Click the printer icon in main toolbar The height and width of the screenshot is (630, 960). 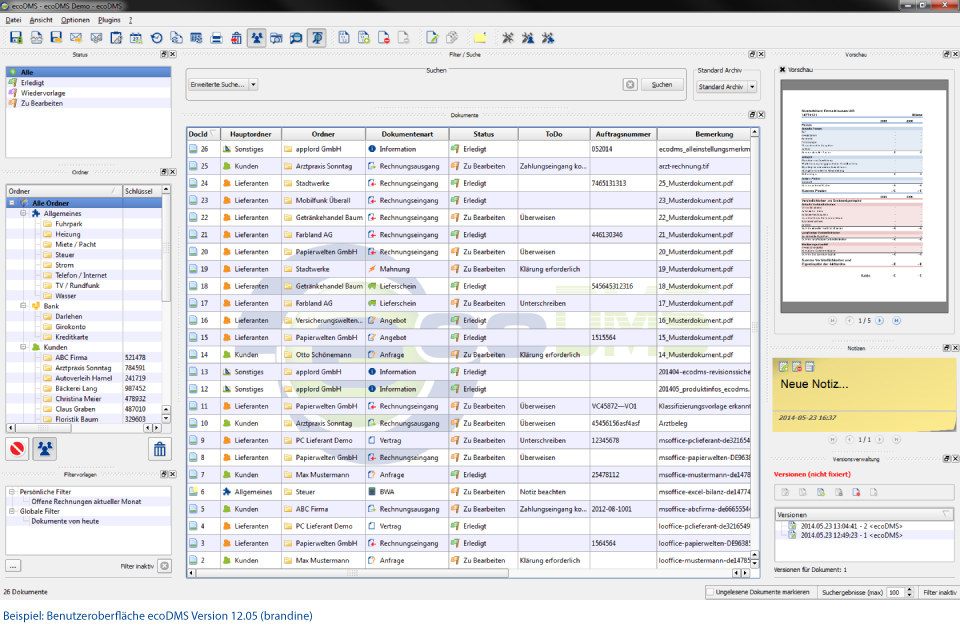pyautogui.click(x=216, y=38)
